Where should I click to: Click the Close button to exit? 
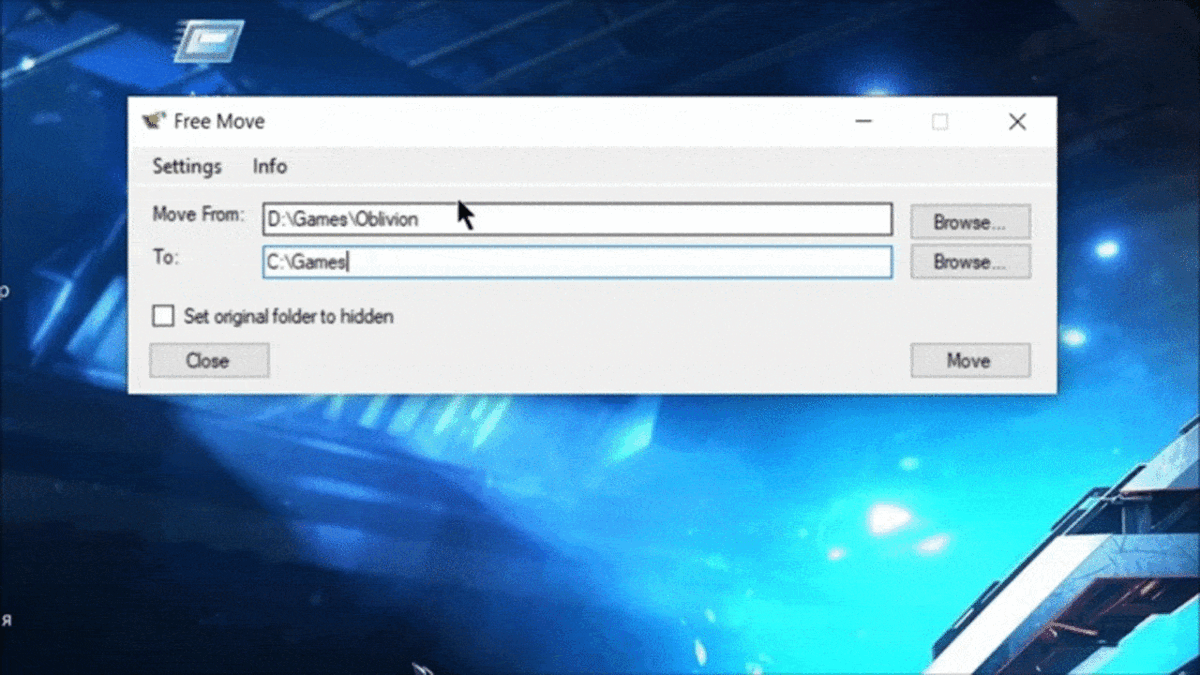(x=208, y=360)
